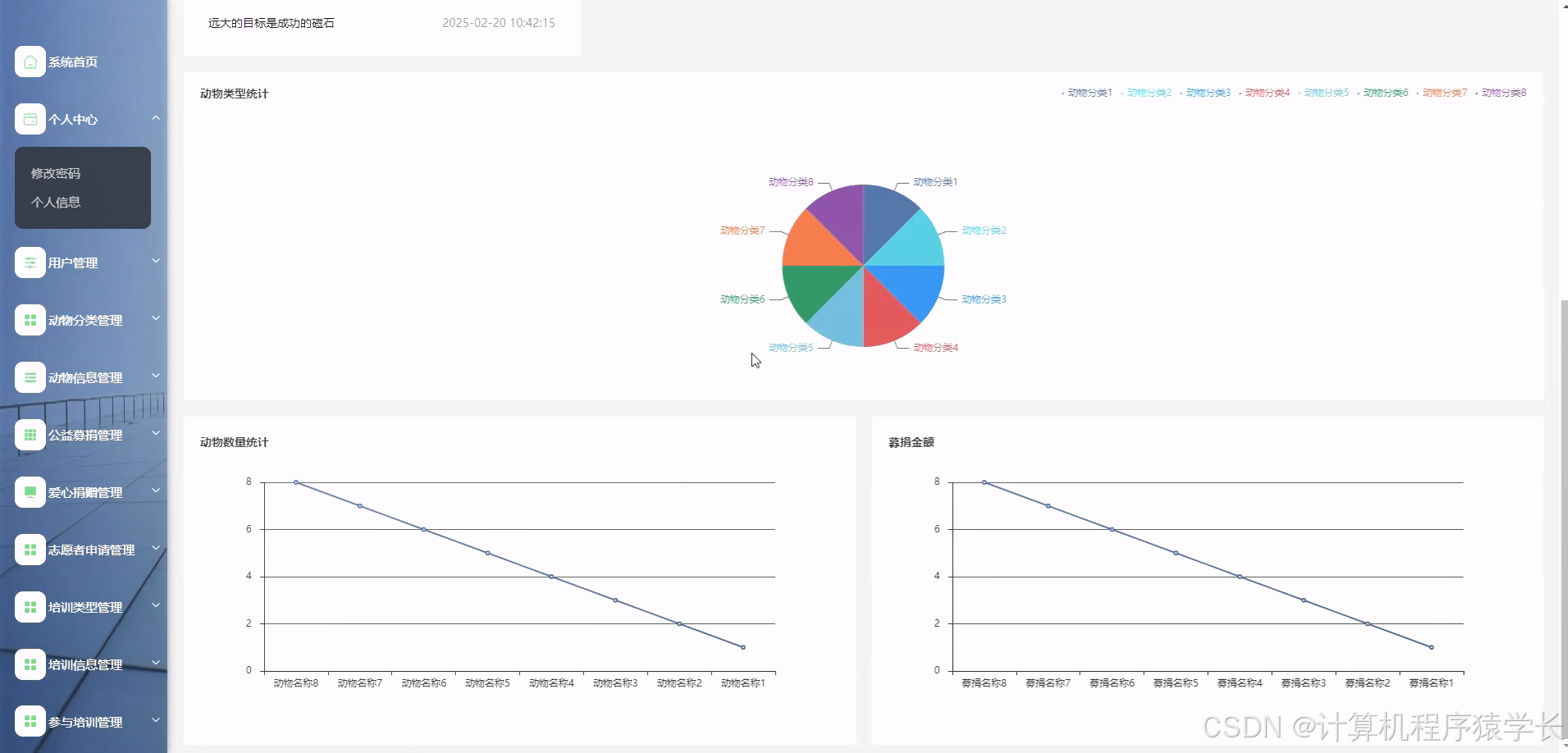Click the 动物名称5 axis label

(488, 682)
